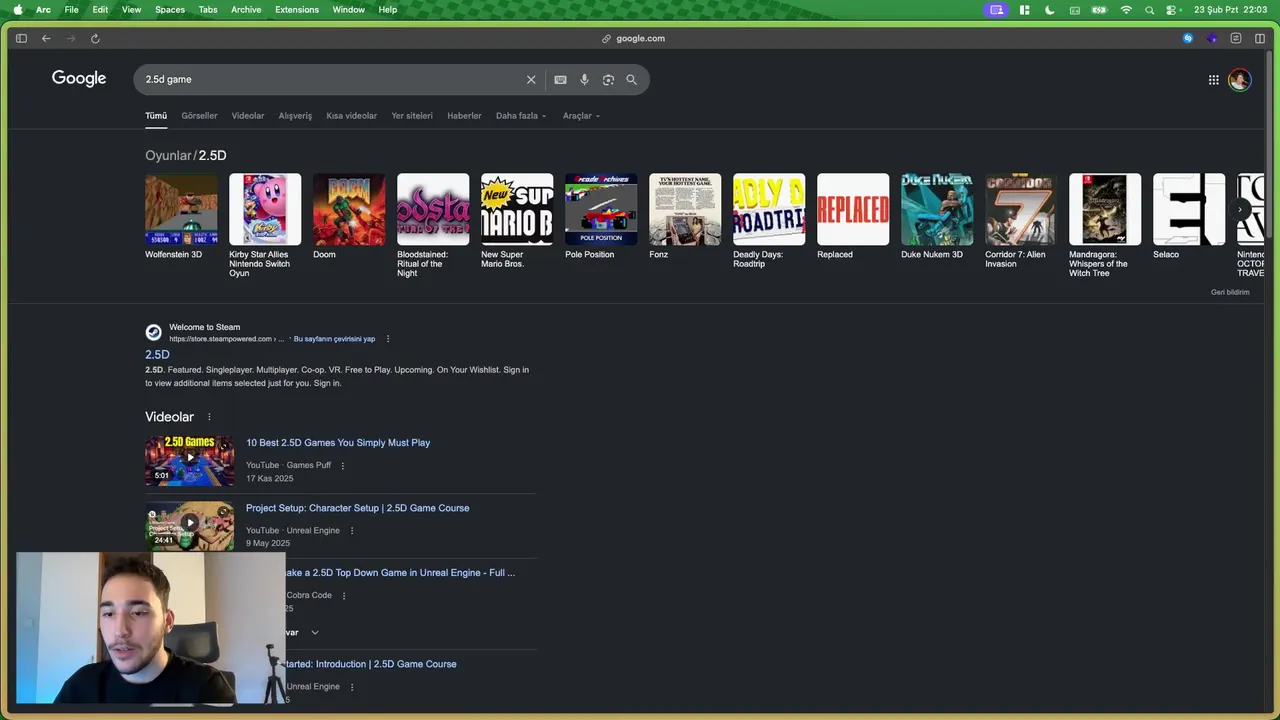This screenshot has width=1280, height=720.
Task: Open the Spaces menu
Action: [x=170, y=10]
